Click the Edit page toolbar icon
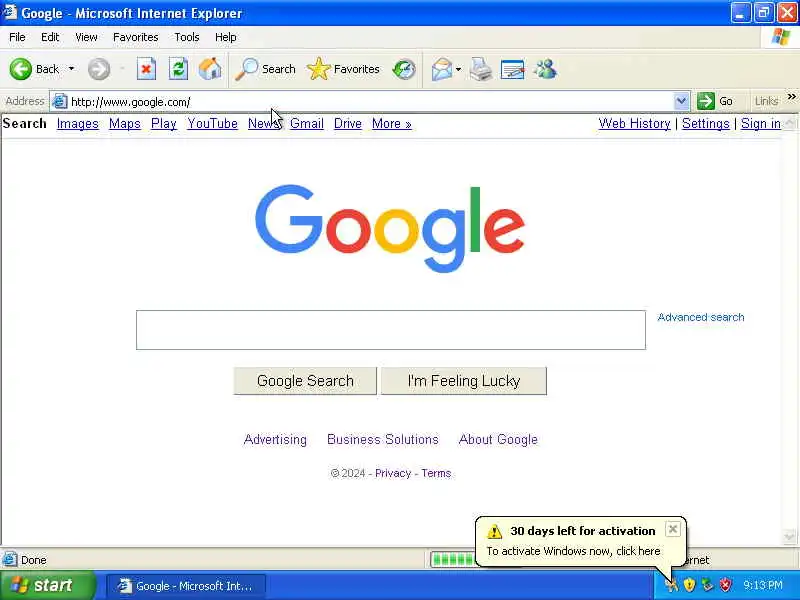Viewport: 800px width, 600px height. pos(512,69)
